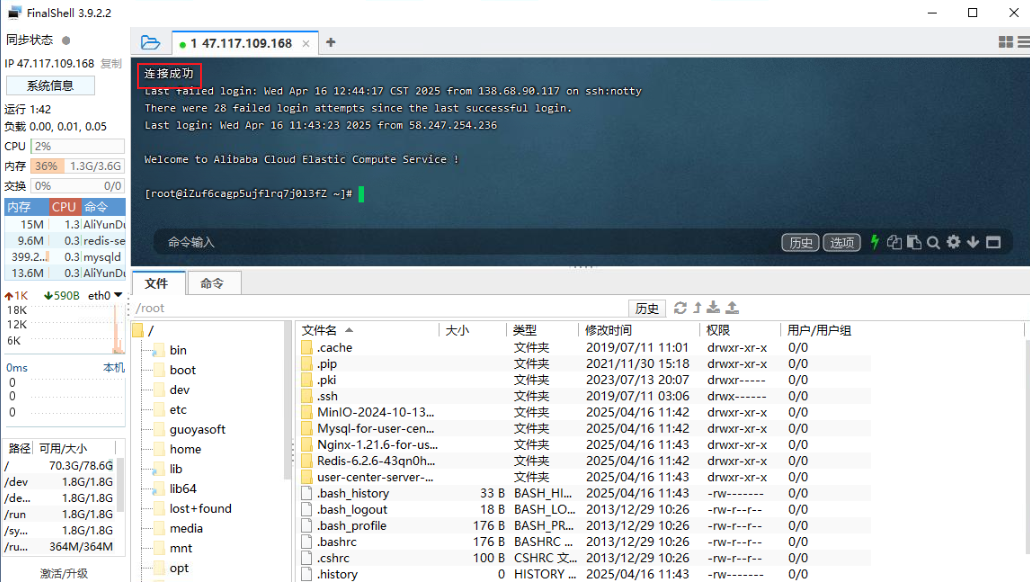
Task: Switch to the 命令 tab
Action: point(212,283)
